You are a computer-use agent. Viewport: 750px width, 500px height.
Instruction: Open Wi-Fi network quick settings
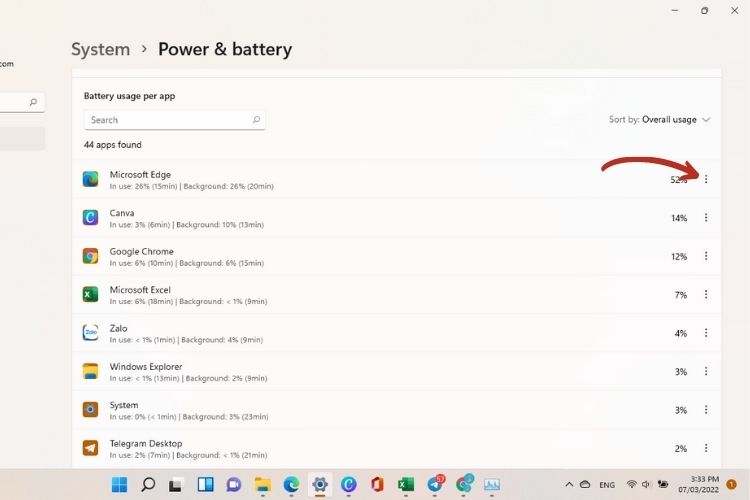click(x=631, y=484)
